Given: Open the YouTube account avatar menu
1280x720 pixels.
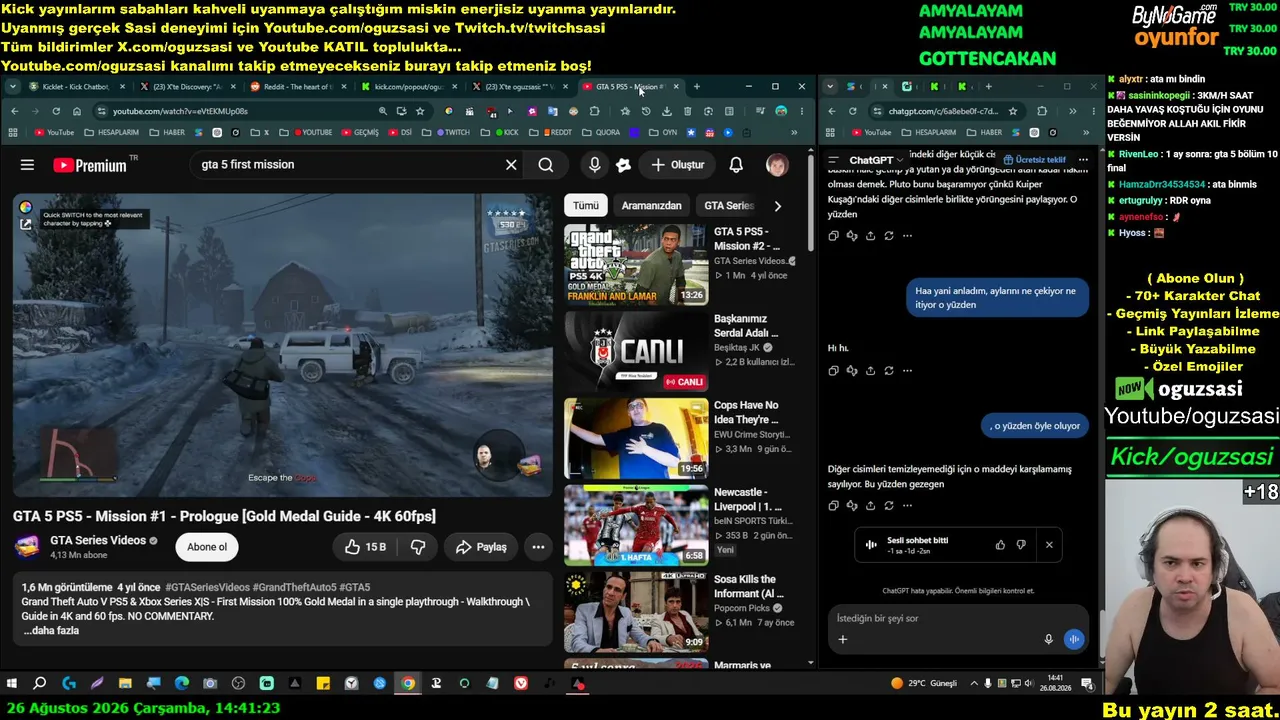Looking at the screenshot, I should coord(777,165).
